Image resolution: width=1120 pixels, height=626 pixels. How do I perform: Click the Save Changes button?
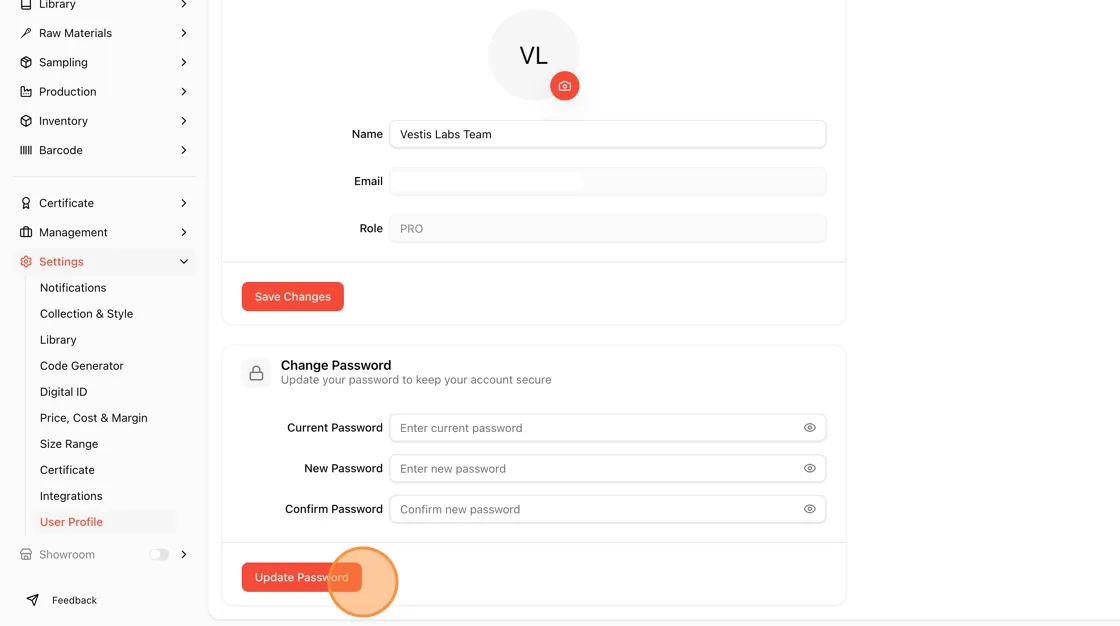292,297
